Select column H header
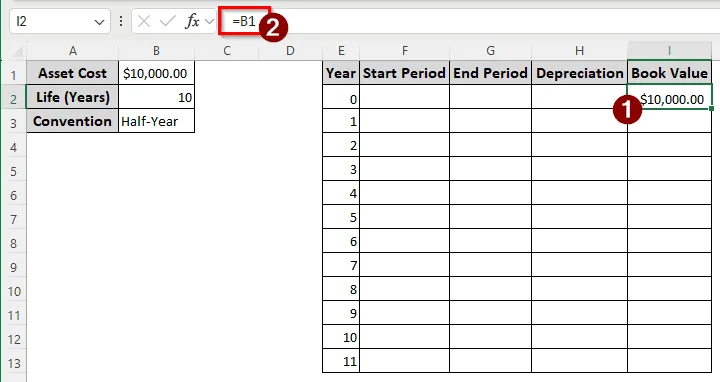The width and height of the screenshot is (720, 382). [579, 51]
